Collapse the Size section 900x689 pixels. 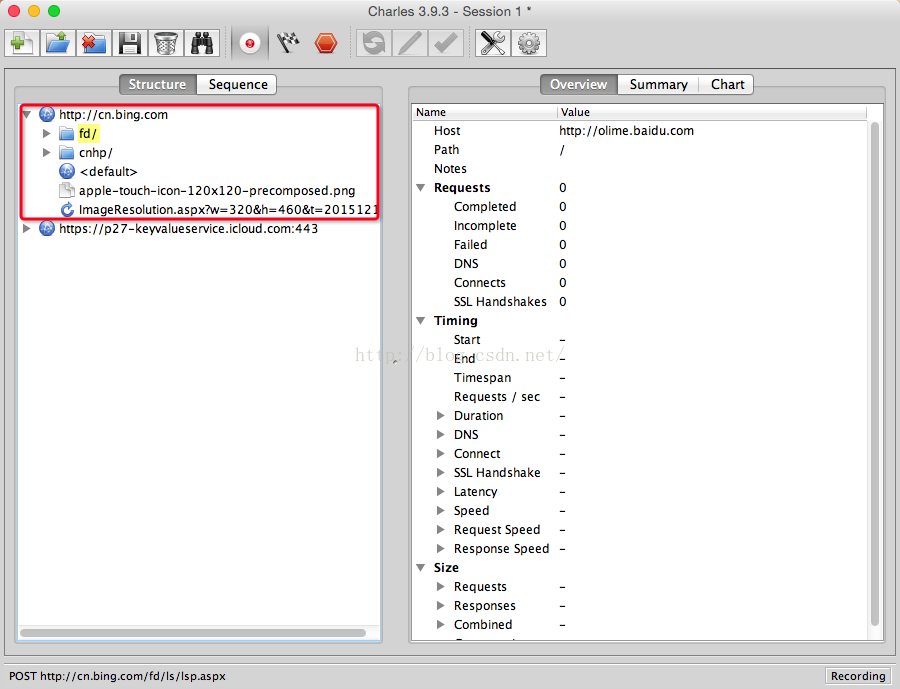click(421, 567)
